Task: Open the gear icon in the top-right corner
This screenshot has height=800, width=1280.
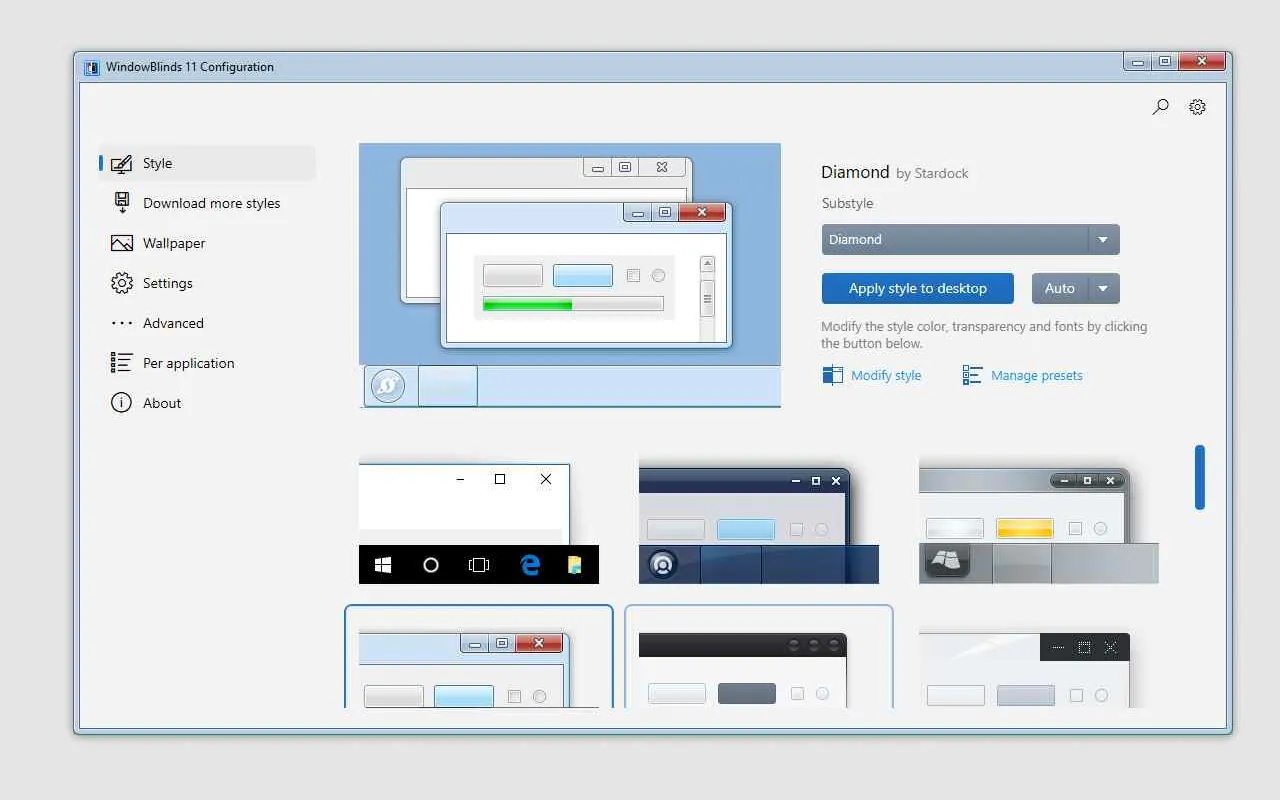Action: (x=1197, y=106)
